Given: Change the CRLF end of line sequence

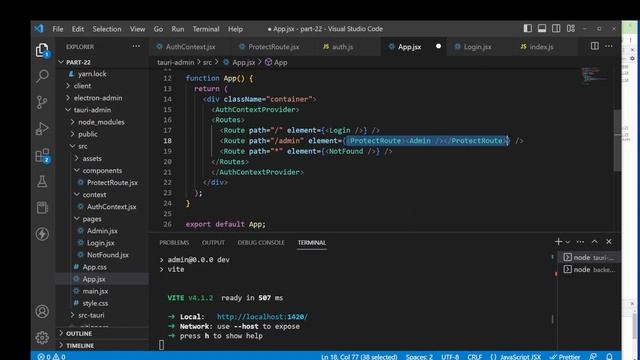Looking at the screenshot, I should 474,356.
